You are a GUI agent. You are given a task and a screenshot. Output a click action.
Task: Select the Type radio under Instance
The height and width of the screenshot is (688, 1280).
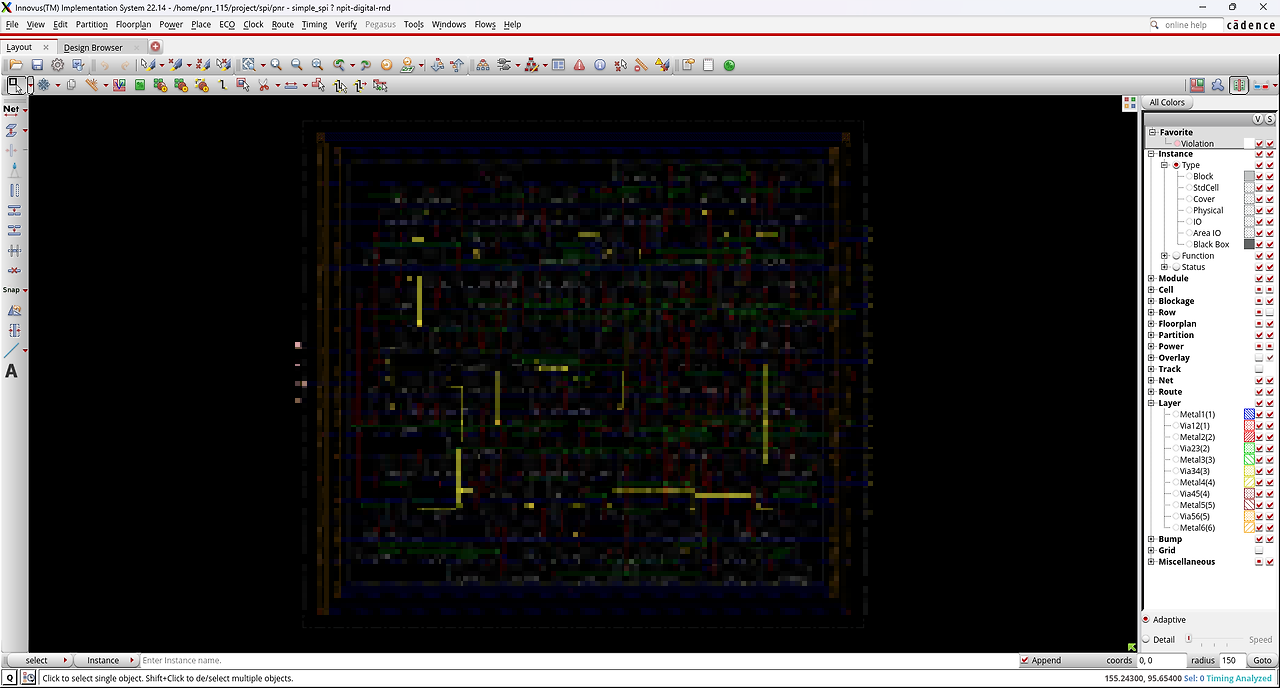pos(1176,166)
